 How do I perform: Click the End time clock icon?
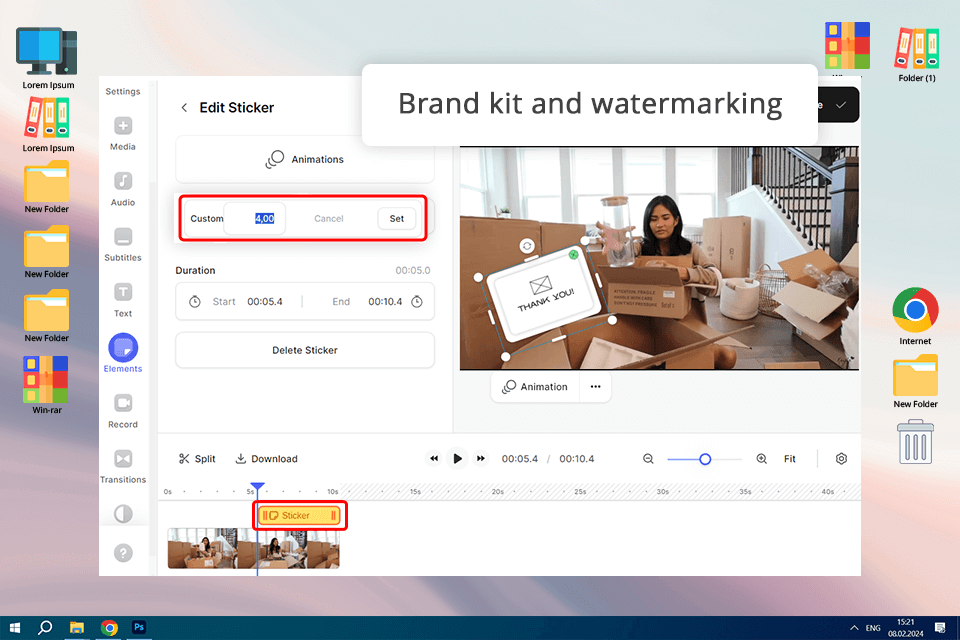[417, 301]
